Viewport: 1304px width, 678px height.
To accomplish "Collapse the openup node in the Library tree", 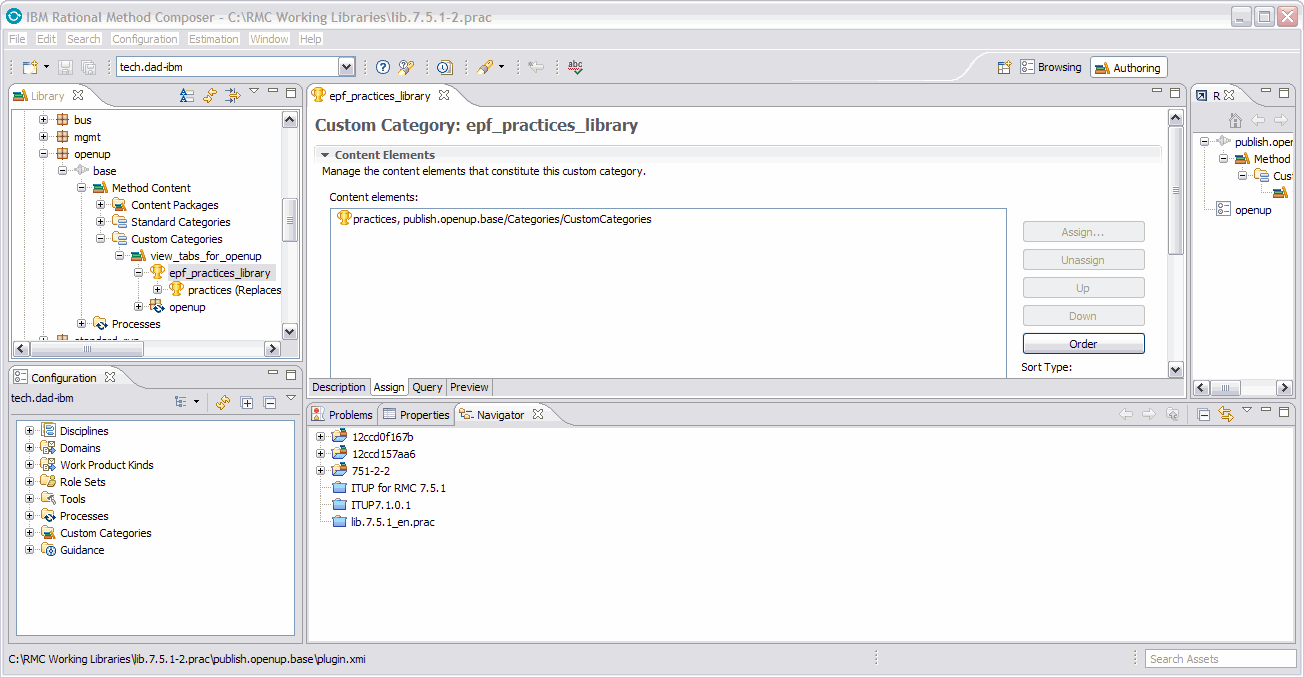I will [x=44, y=154].
